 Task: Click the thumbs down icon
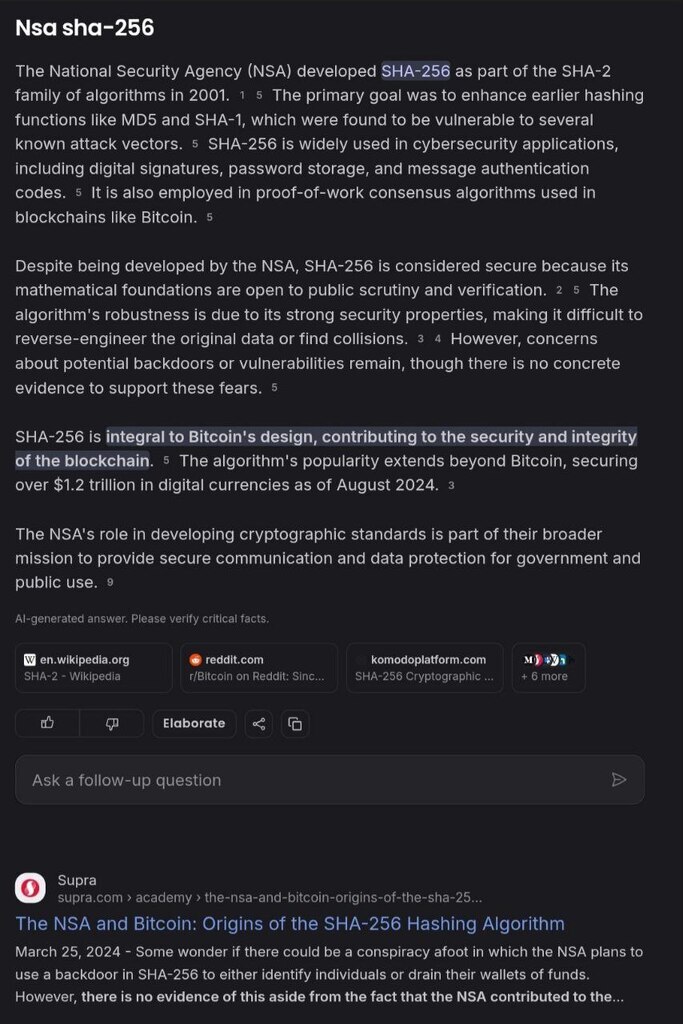point(112,723)
